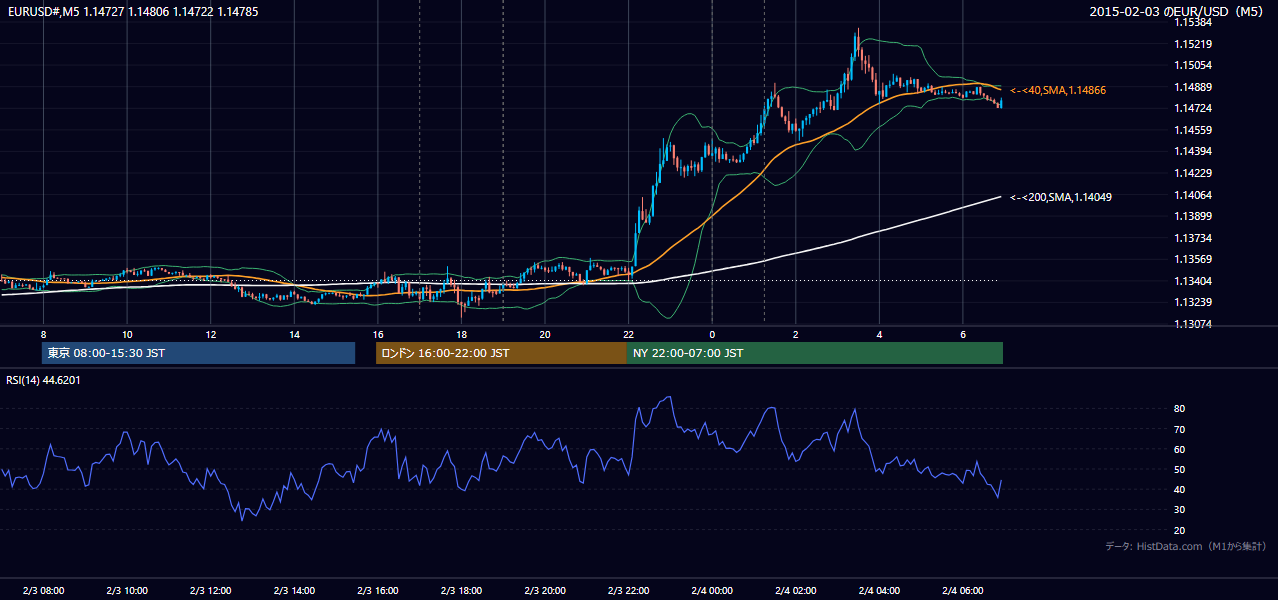Click the 2/4 06:00 time axis label
This screenshot has height=600, width=1278.
[962, 590]
